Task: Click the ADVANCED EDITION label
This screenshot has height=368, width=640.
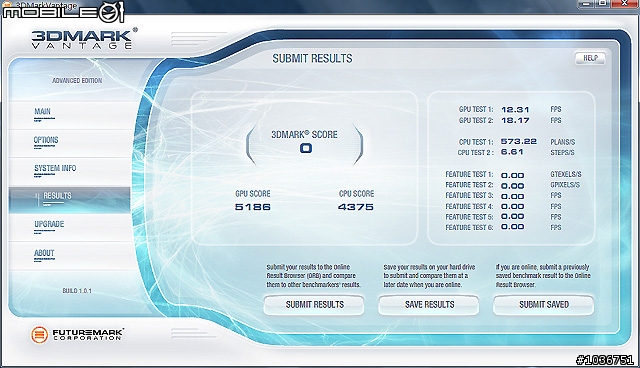Action: click(x=77, y=81)
